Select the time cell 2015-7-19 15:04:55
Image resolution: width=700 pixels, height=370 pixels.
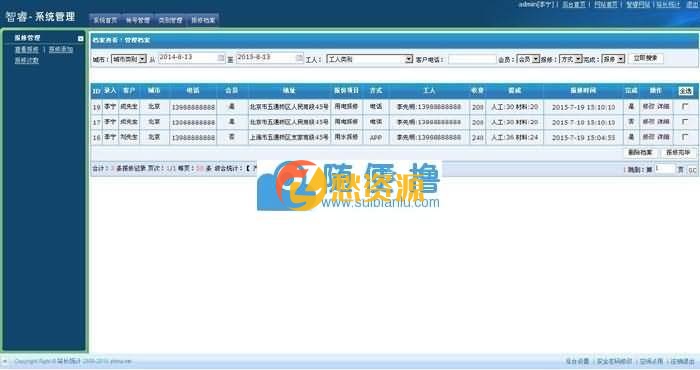[x=583, y=137]
